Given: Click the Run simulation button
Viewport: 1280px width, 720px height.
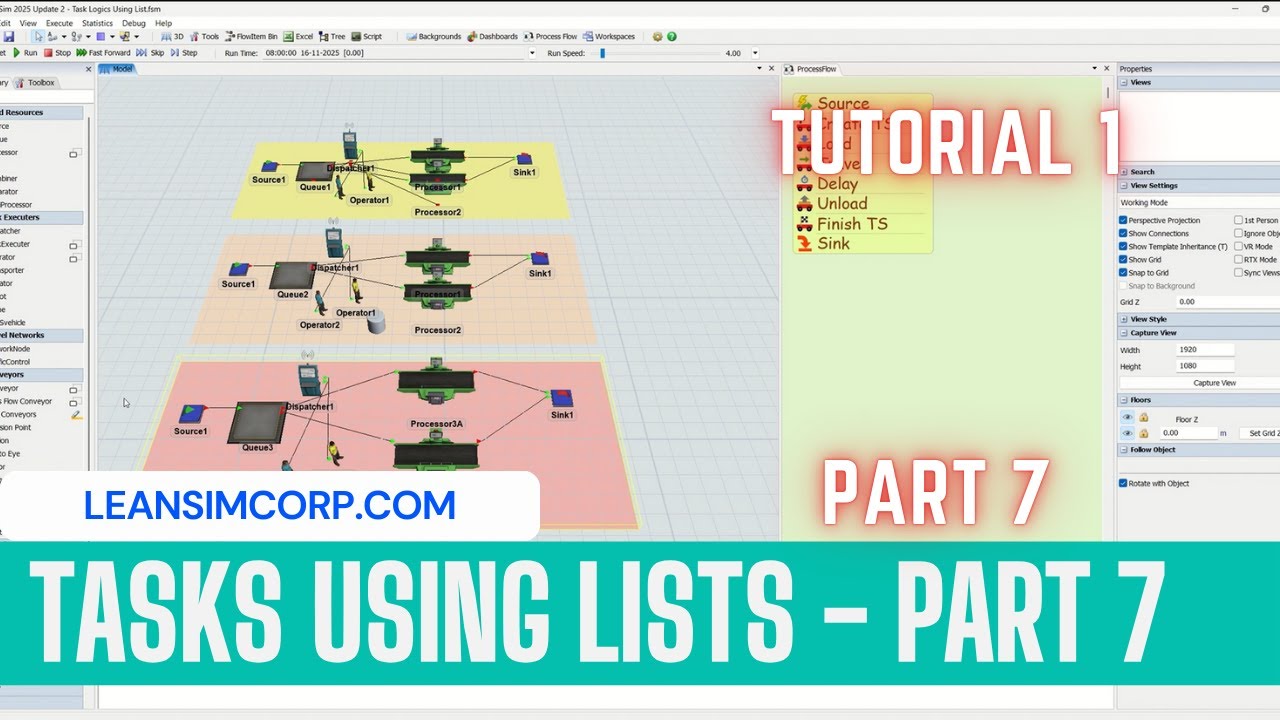Looking at the screenshot, I should pos(24,52).
